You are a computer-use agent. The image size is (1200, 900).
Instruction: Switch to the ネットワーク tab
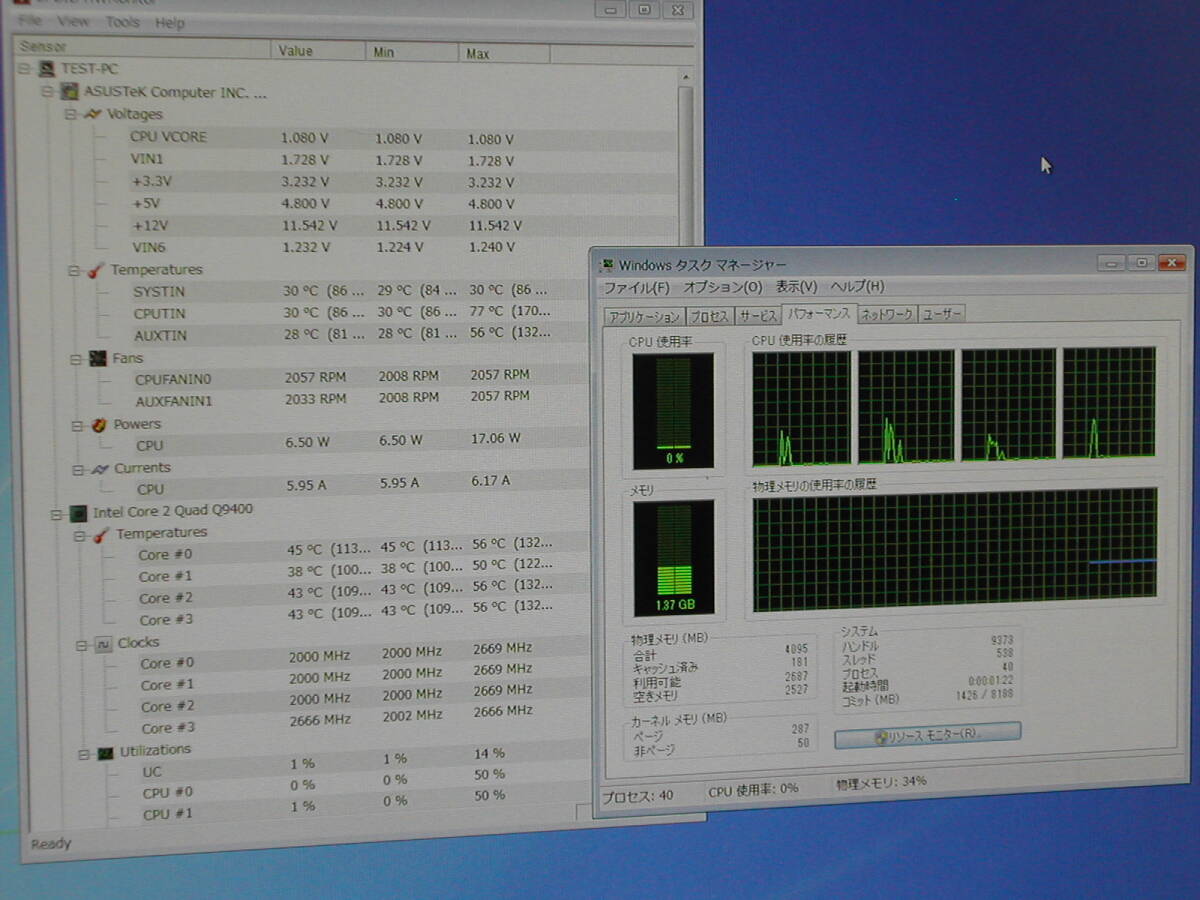point(887,315)
